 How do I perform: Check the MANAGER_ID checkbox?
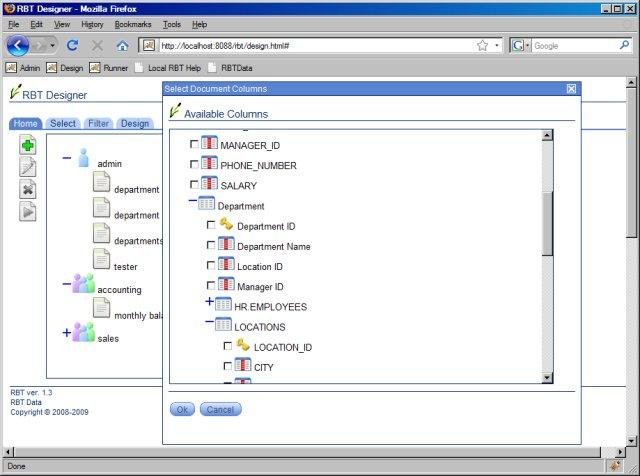[195, 144]
